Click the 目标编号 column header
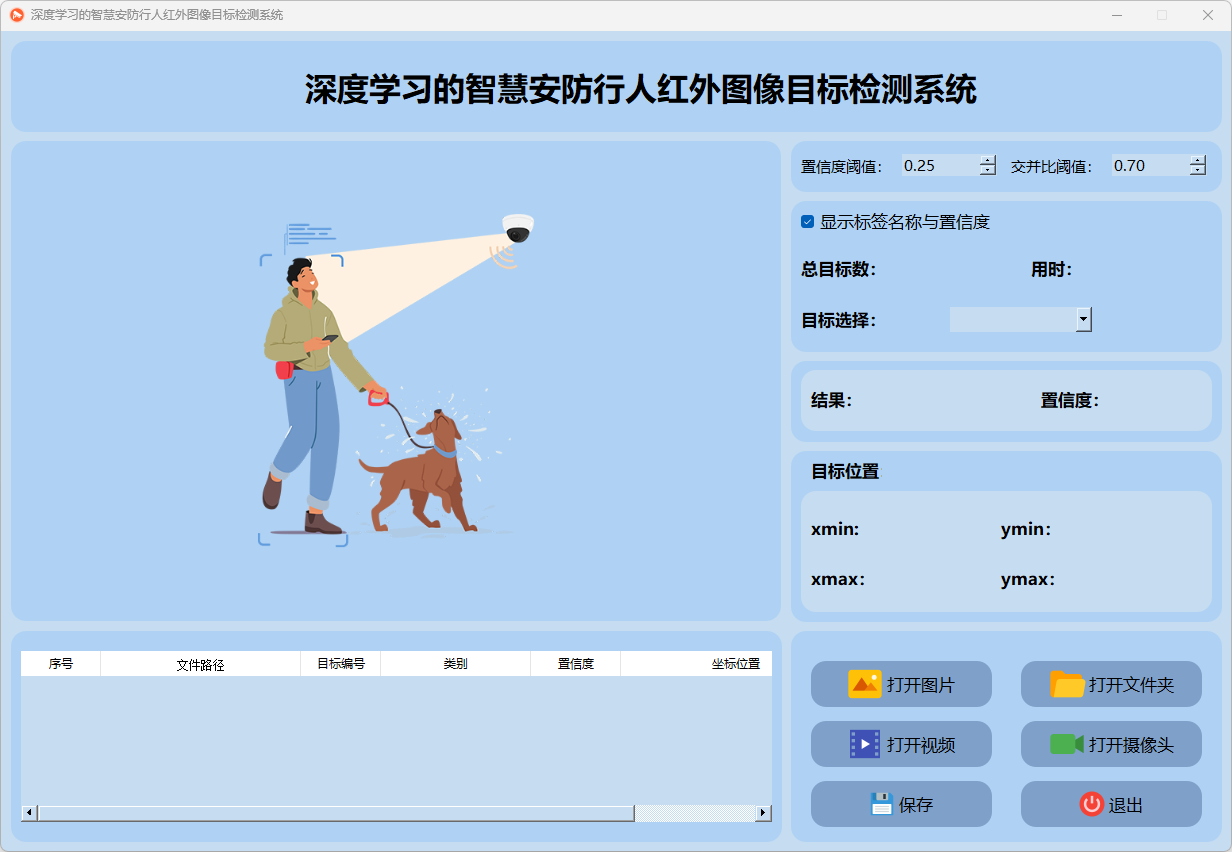Screen dimensions: 1232x852 click(341, 664)
